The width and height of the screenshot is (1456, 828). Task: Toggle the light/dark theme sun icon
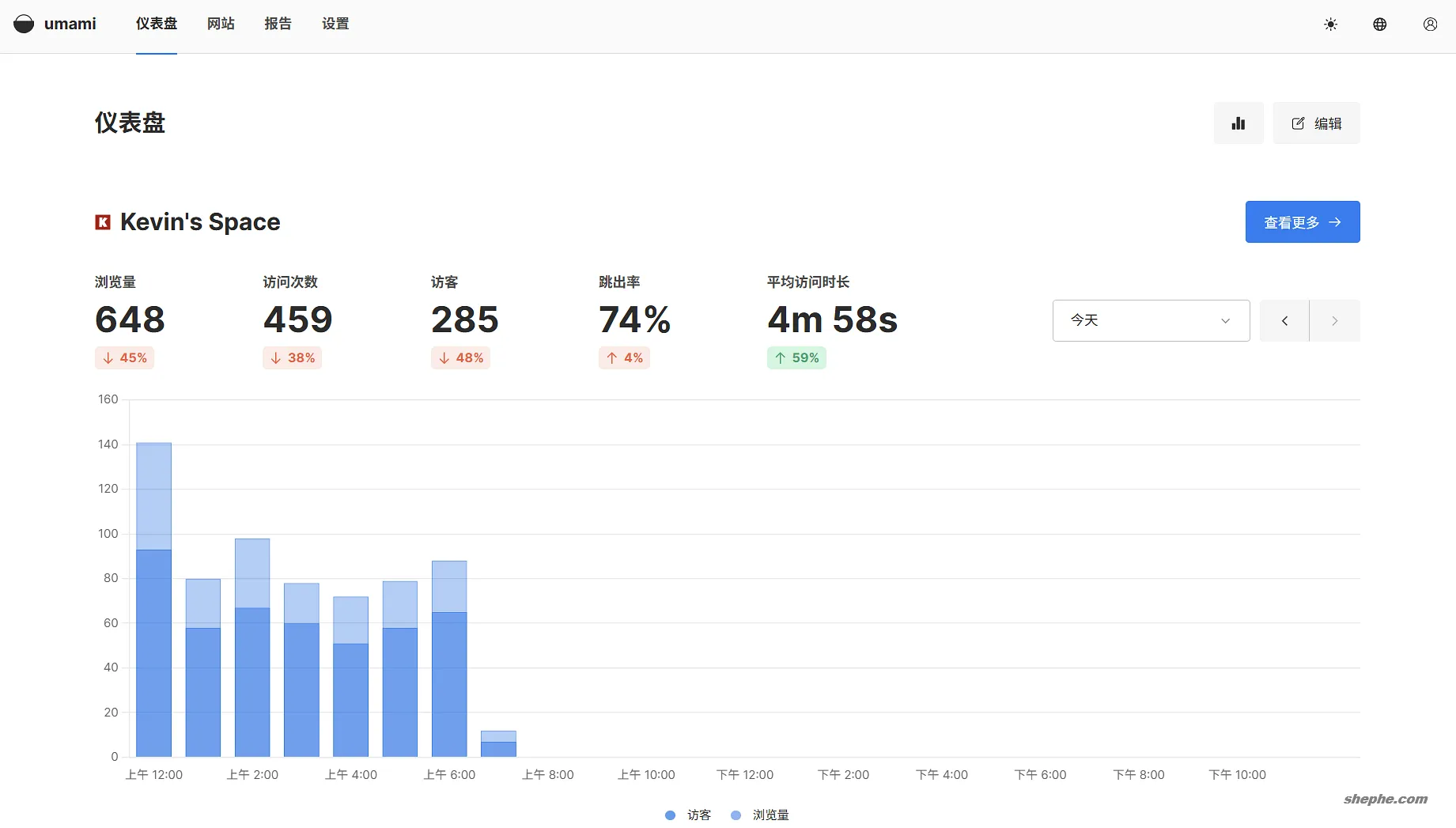(x=1330, y=25)
